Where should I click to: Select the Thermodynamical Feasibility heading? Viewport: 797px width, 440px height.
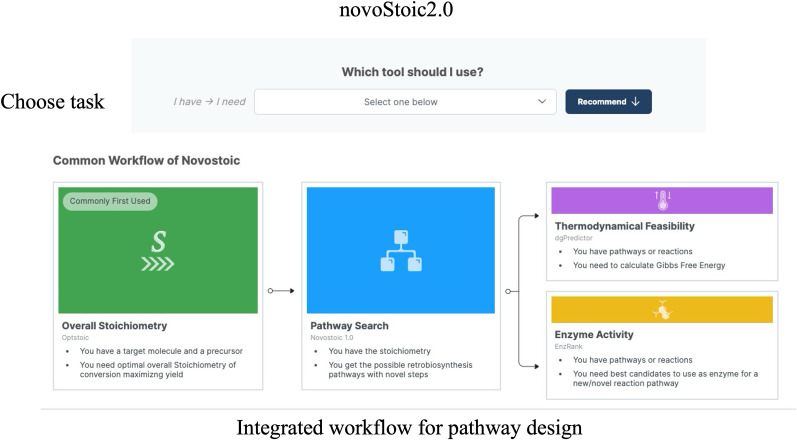coord(625,226)
